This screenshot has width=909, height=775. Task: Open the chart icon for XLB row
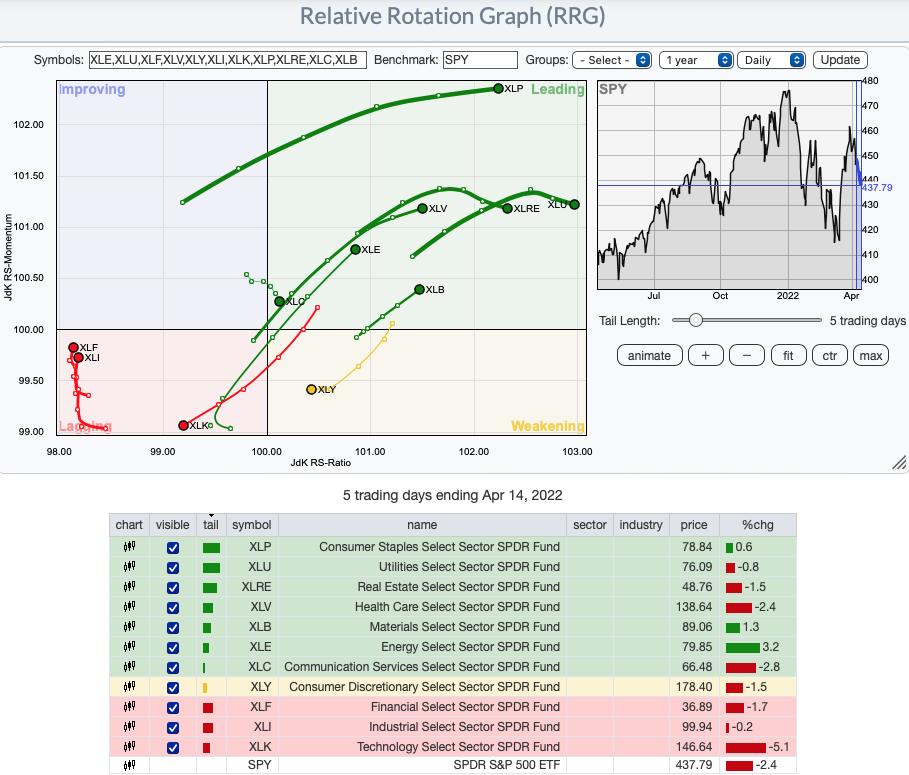pyautogui.click(x=129, y=627)
